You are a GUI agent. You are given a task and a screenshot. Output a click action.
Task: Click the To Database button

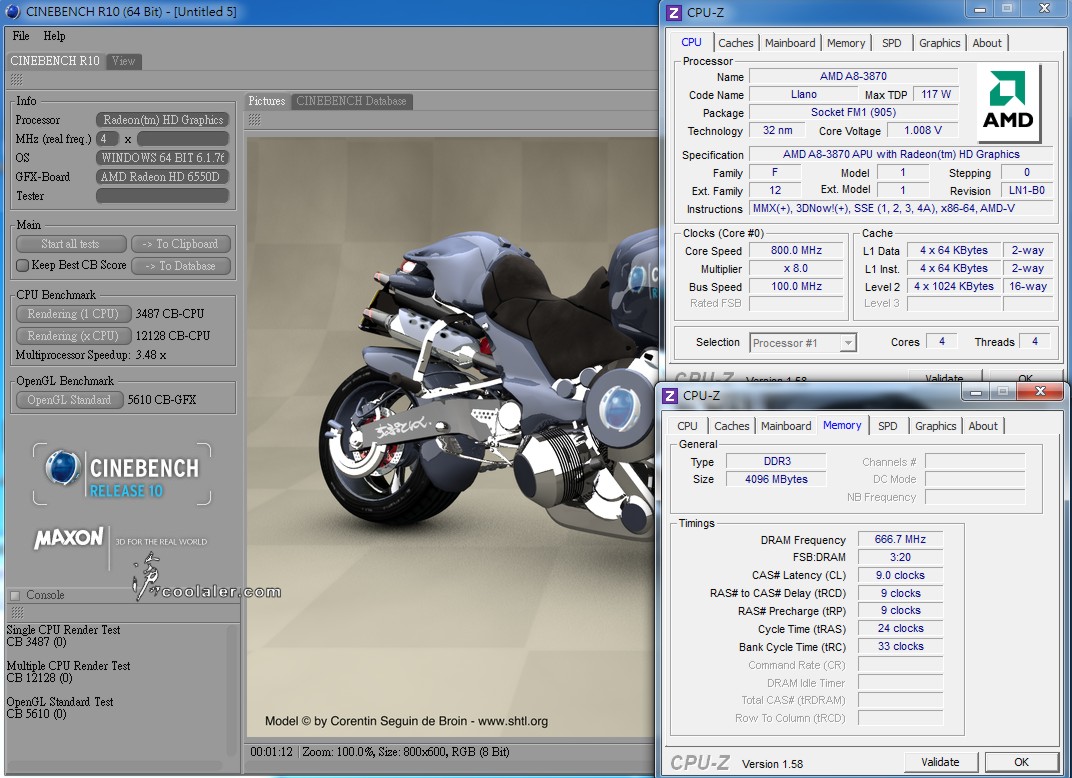(180, 266)
